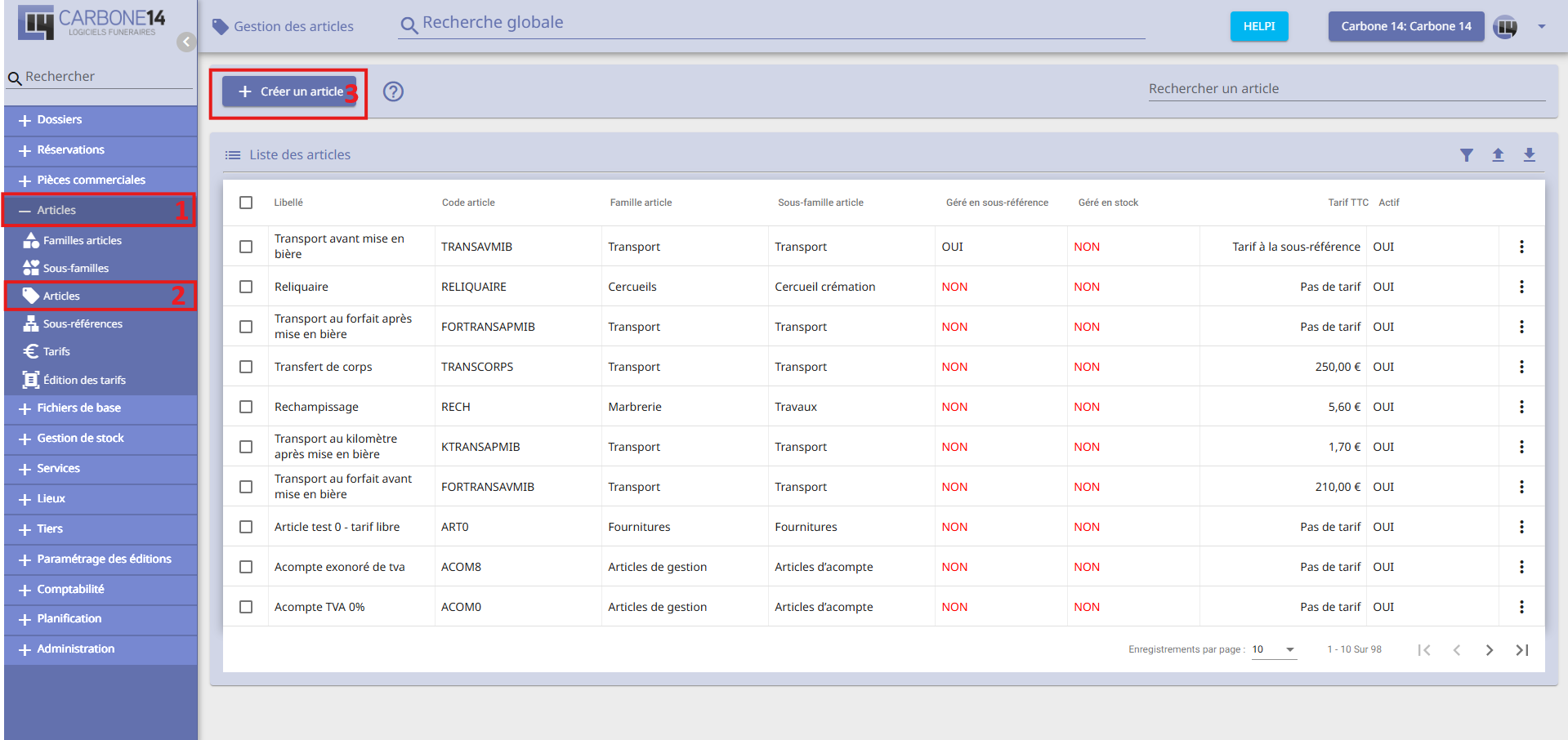Check the Article test 0 row checkbox
Image resolution: width=1568 pixels, height=740 pixels.
pos(246,527)
